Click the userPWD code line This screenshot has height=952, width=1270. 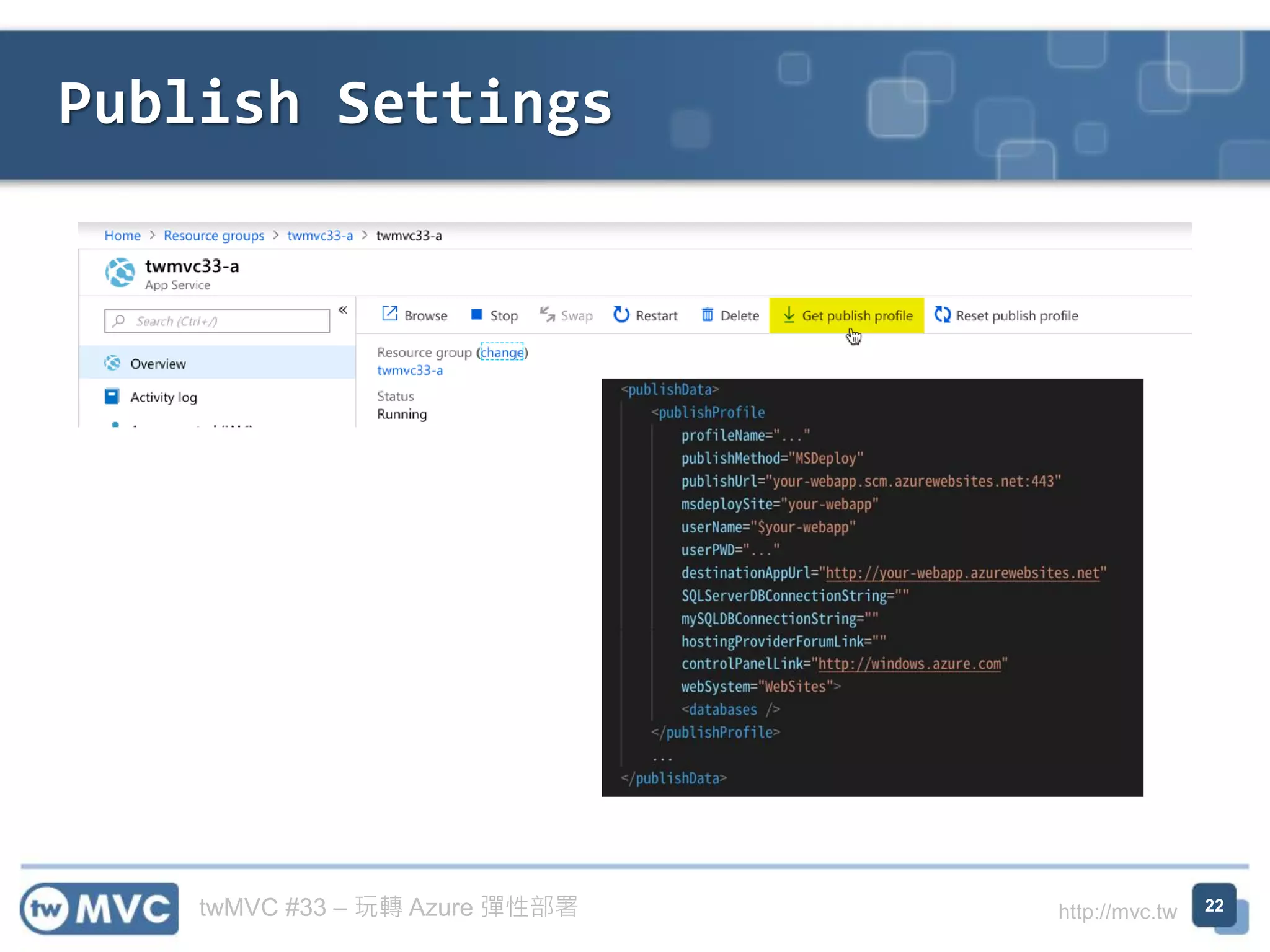[x=730, y=550]
